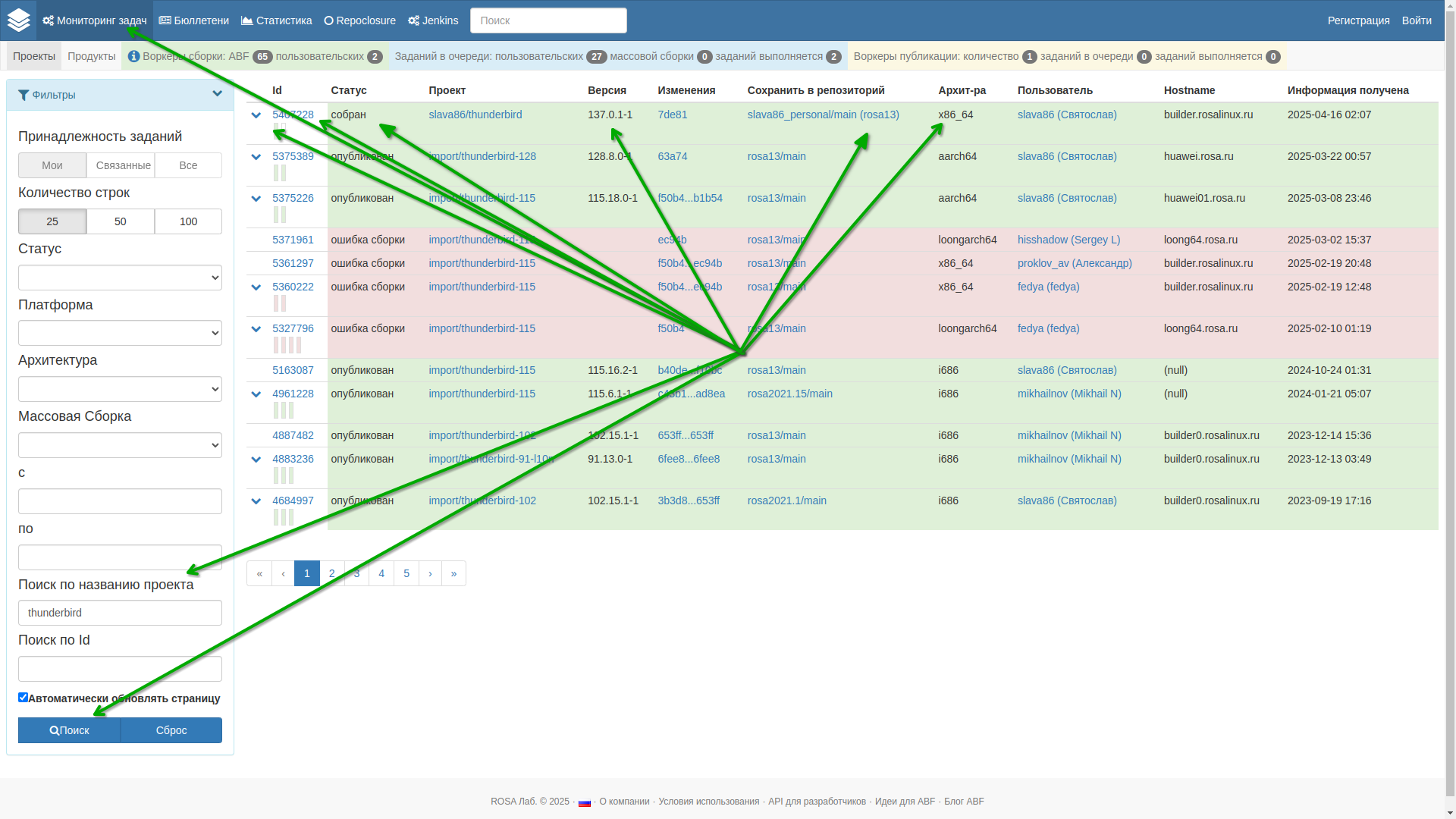Open Jenkins menu item
The height and width of the screenshot is (819, 1456).
(x=433, y=20)
